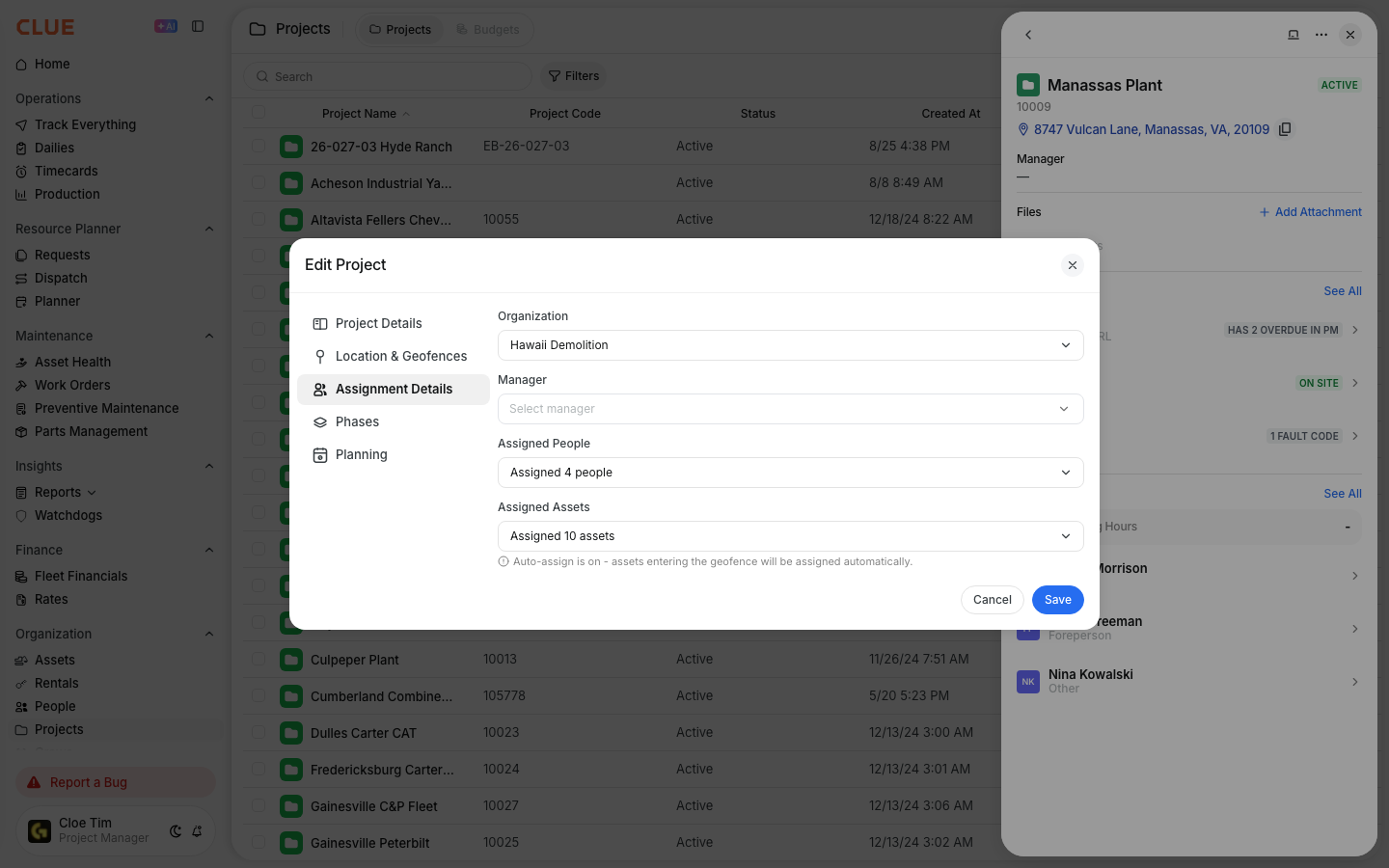Open the Production page
This screenshot has height=868, width=1389.
point(67,194)
